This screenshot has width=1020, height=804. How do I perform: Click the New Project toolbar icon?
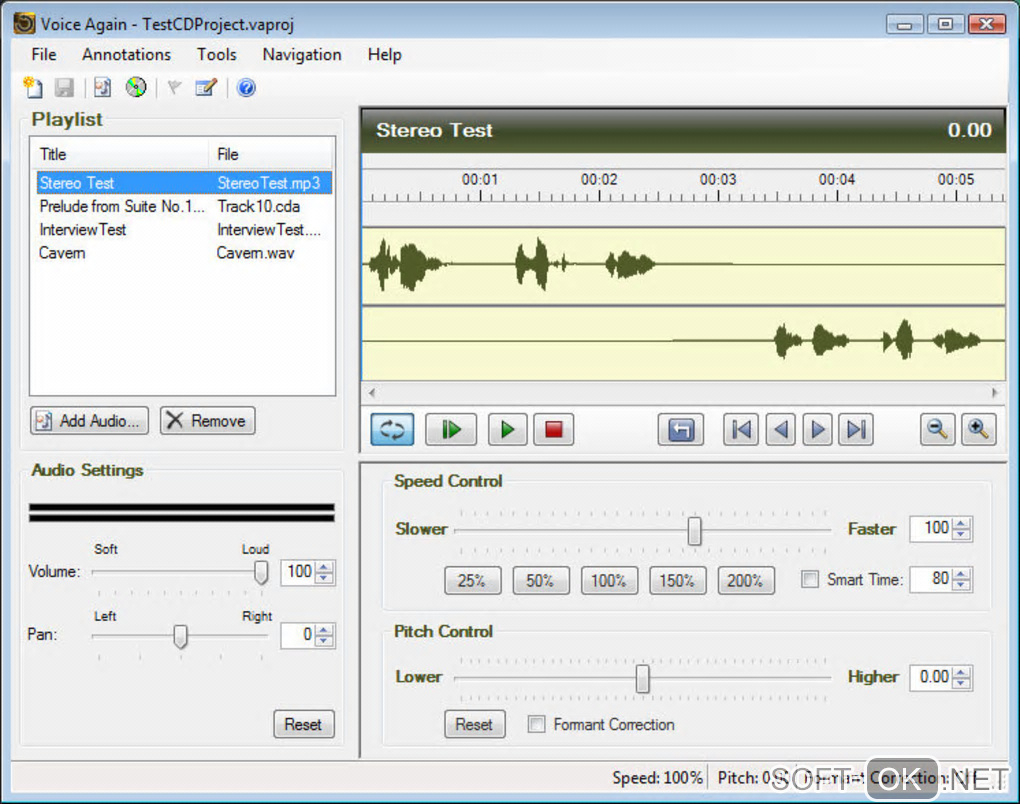pyautogui.click(x=32, y=88)
